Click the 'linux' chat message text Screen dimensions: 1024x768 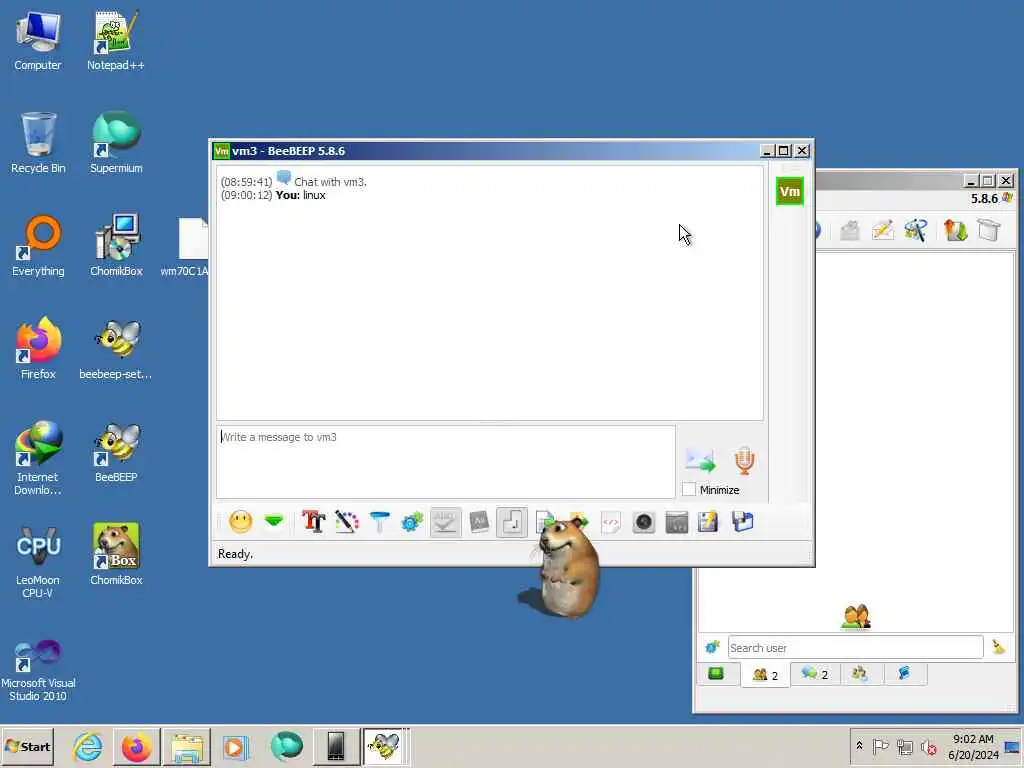pos(314,195)
